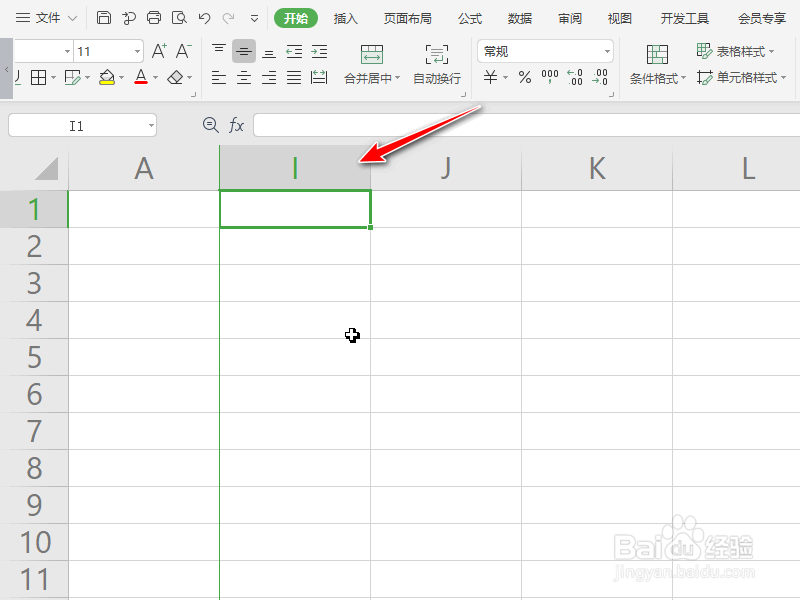Select column J header
Viewport: 800px width, 600px height.
click(x=446, y=168)
